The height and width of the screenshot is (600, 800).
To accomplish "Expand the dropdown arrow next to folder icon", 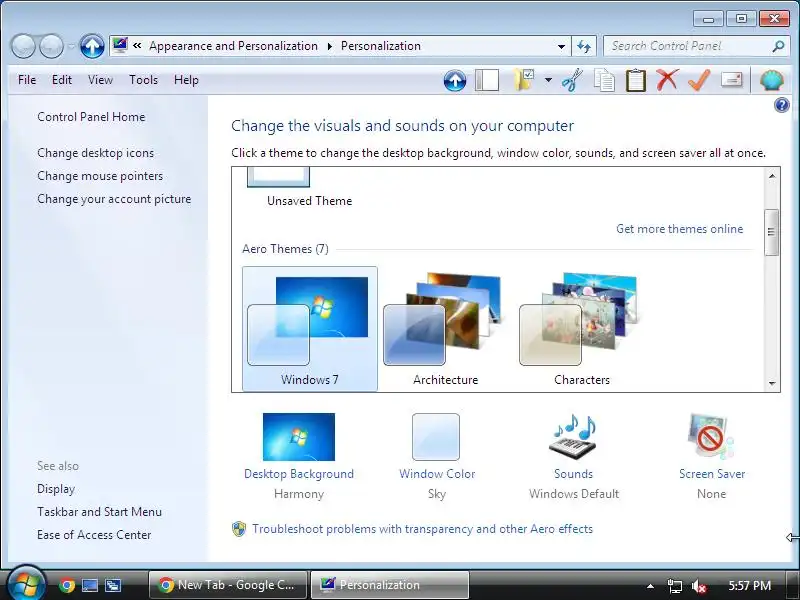I will [548, 80].
